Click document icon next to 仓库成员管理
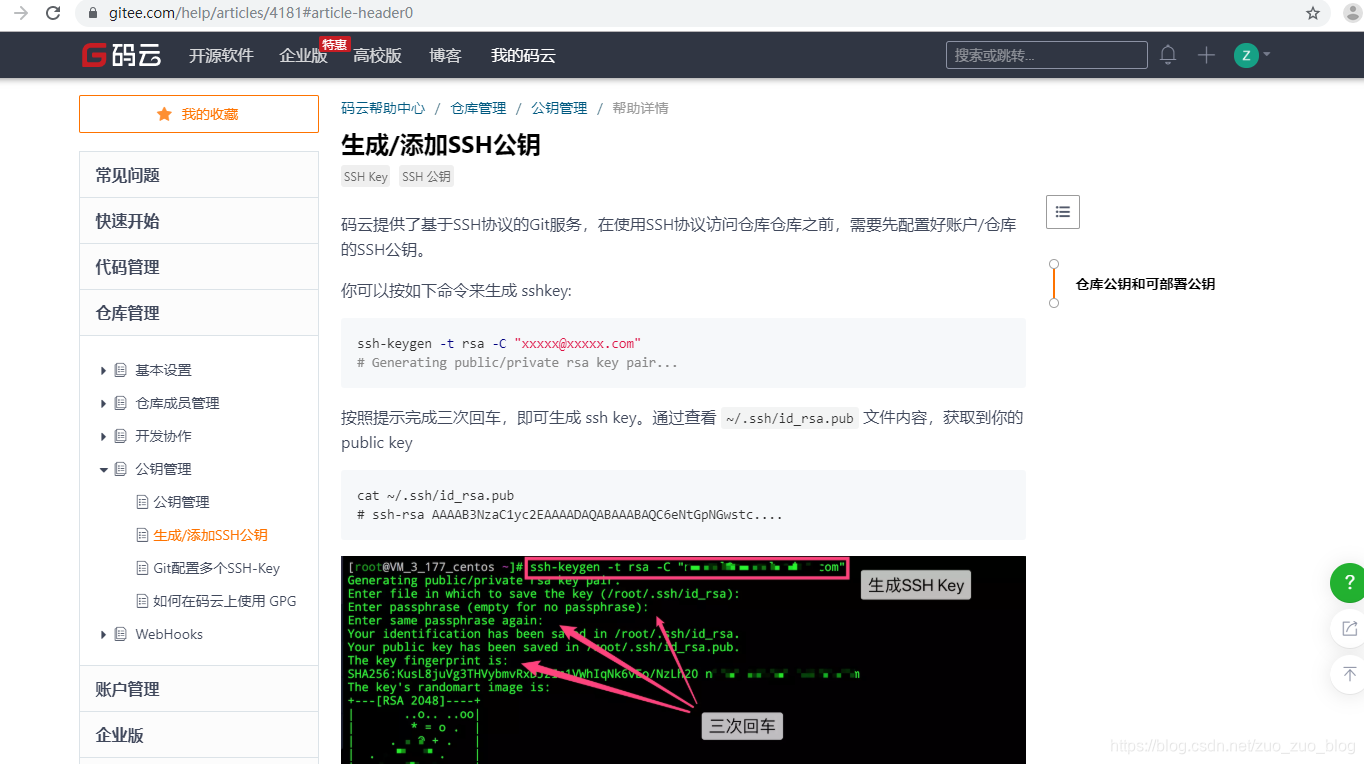Screen dimensions: 1364x764 click(x=121, y=403)
